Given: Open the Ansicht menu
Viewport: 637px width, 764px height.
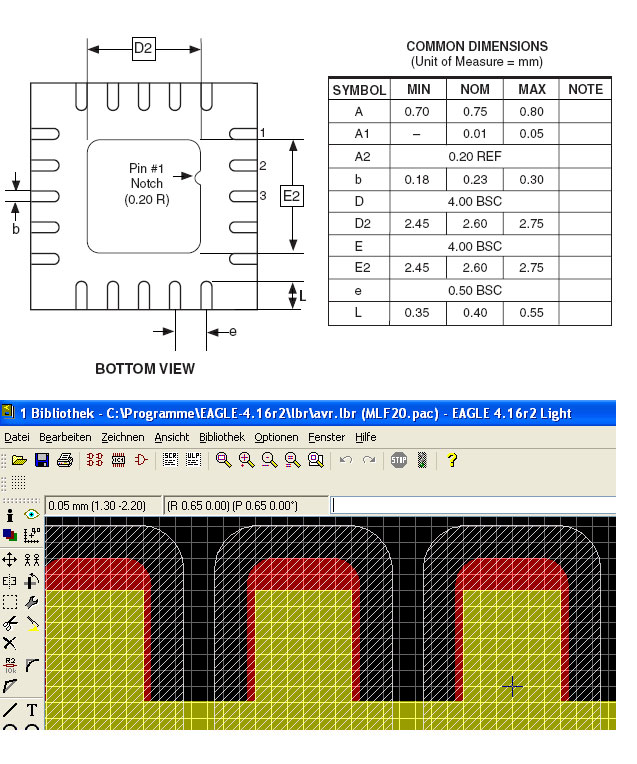Looking at the screenshot, I should pos(172,437).
